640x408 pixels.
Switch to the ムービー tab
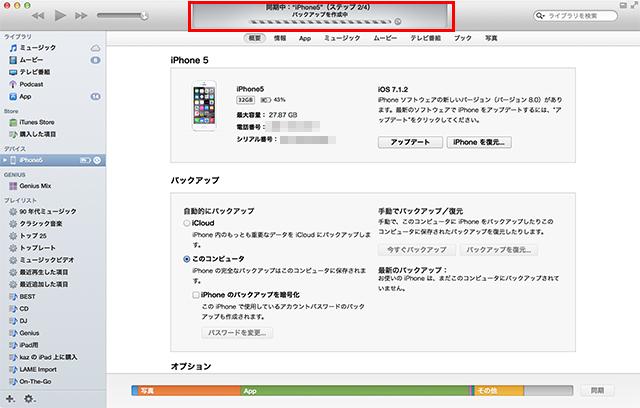[385, 38]
